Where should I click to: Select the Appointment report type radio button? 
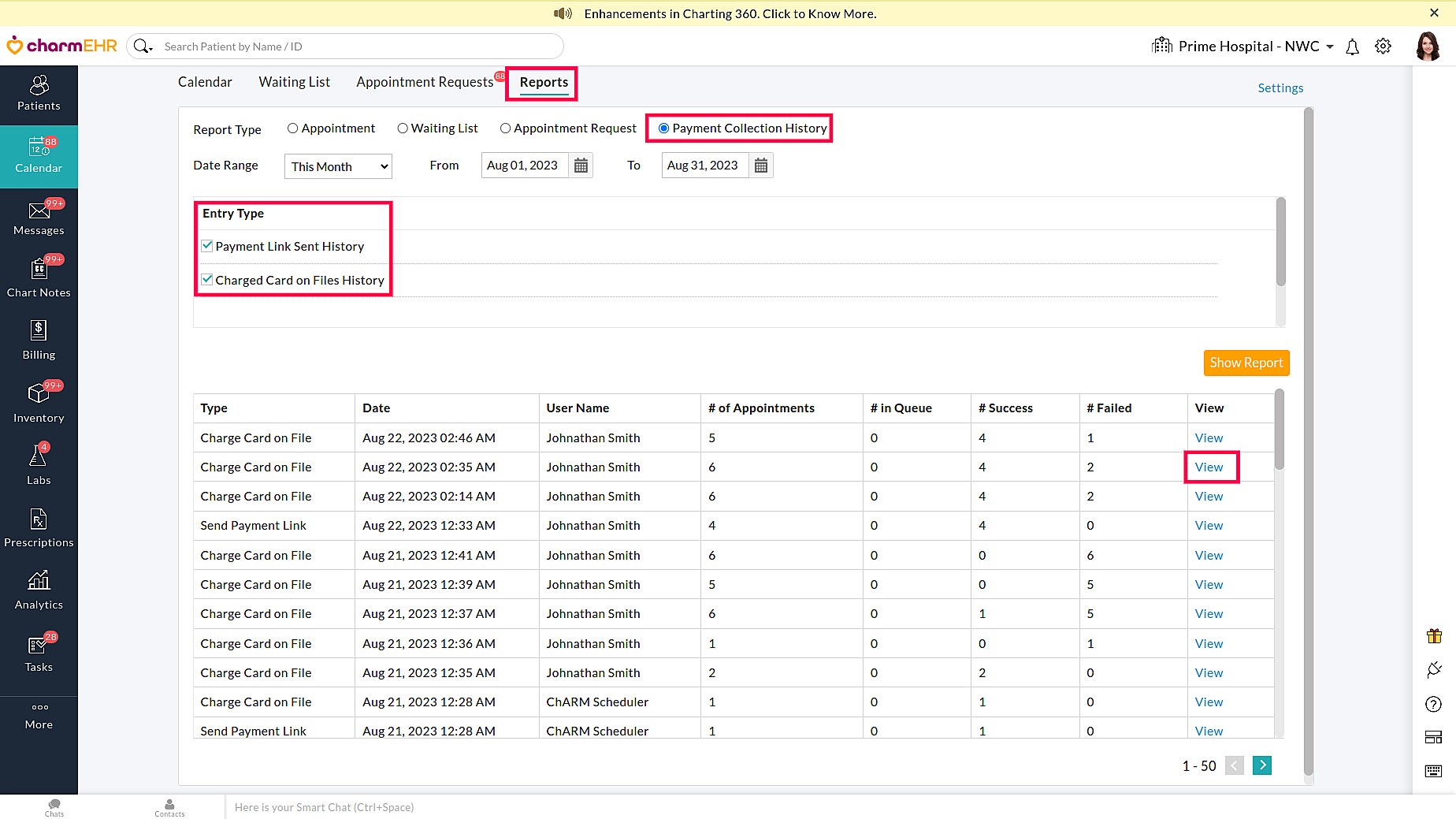point(292,128)
